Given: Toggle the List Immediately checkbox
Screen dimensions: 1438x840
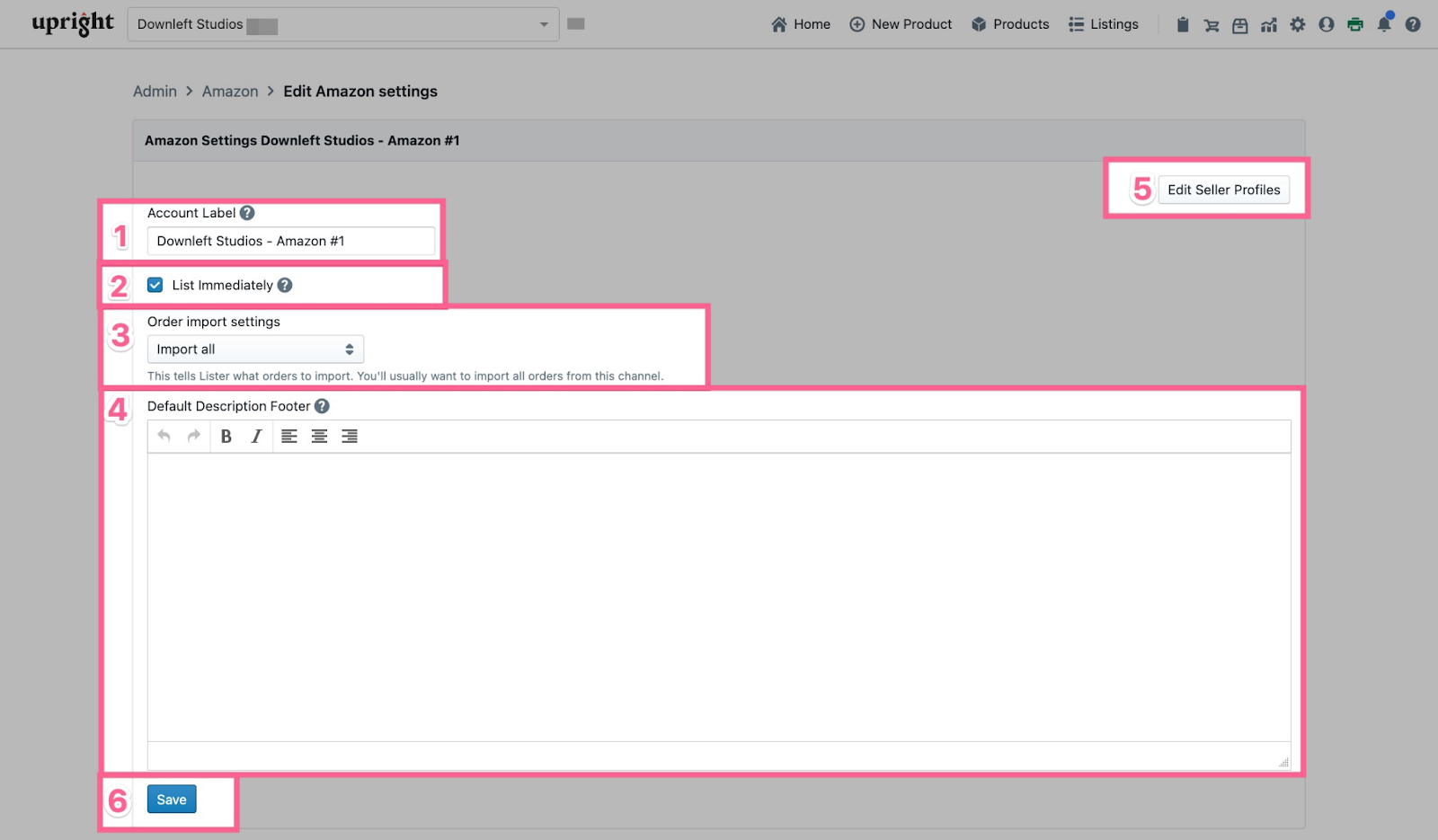Looking at the screenshot, I should tap(155, 285).
